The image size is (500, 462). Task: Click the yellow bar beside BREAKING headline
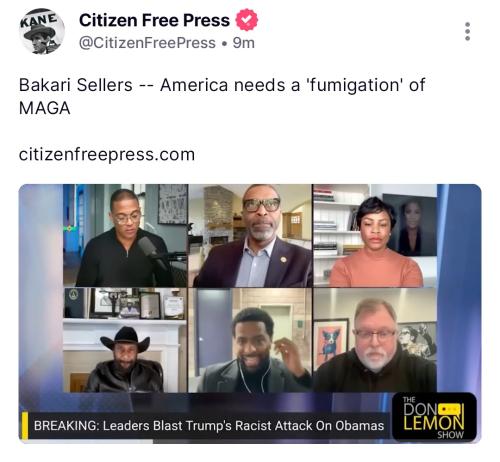25,426
